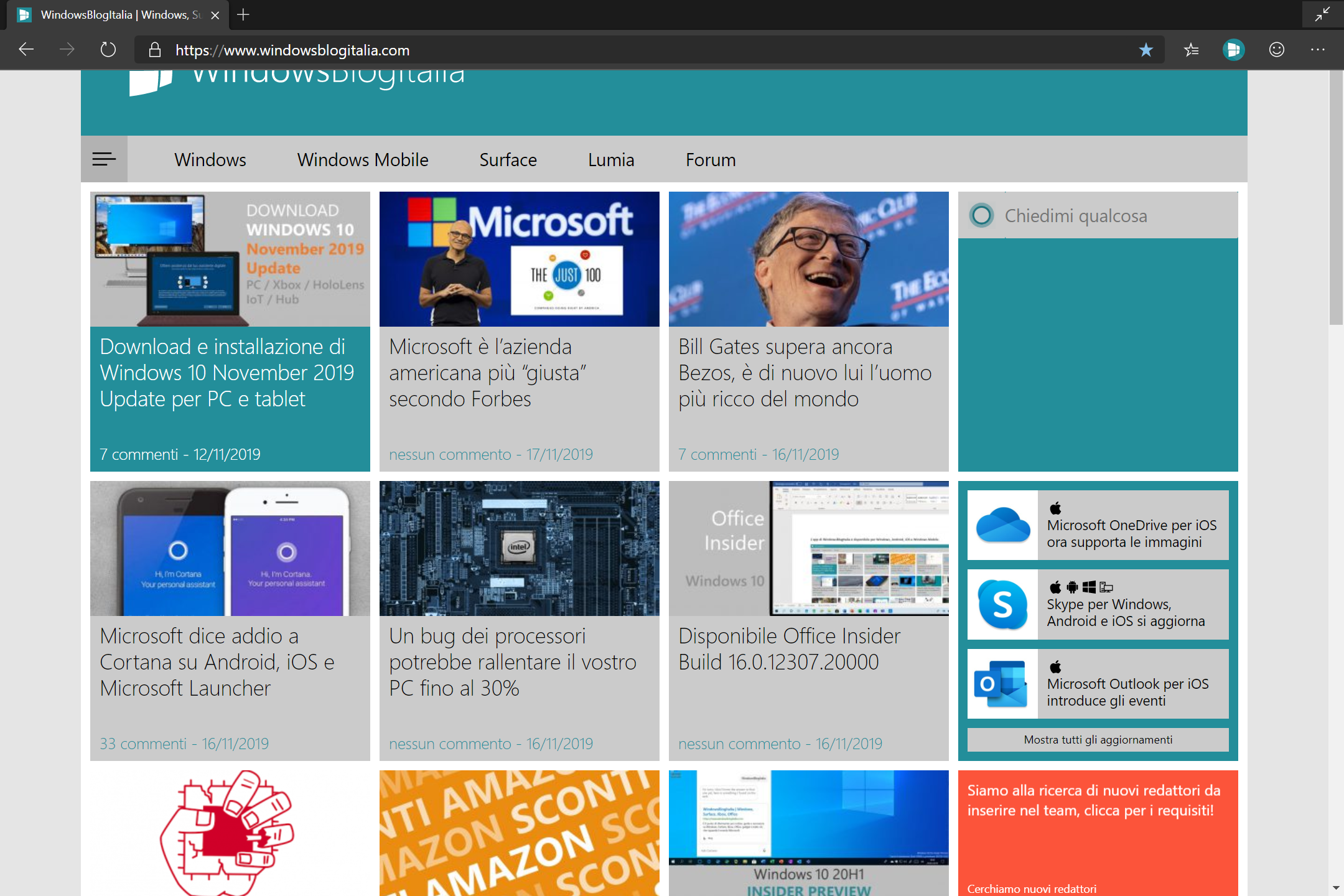Open a new browser tab
This screenshot has height=896, width=1344.
coord(243,15)
